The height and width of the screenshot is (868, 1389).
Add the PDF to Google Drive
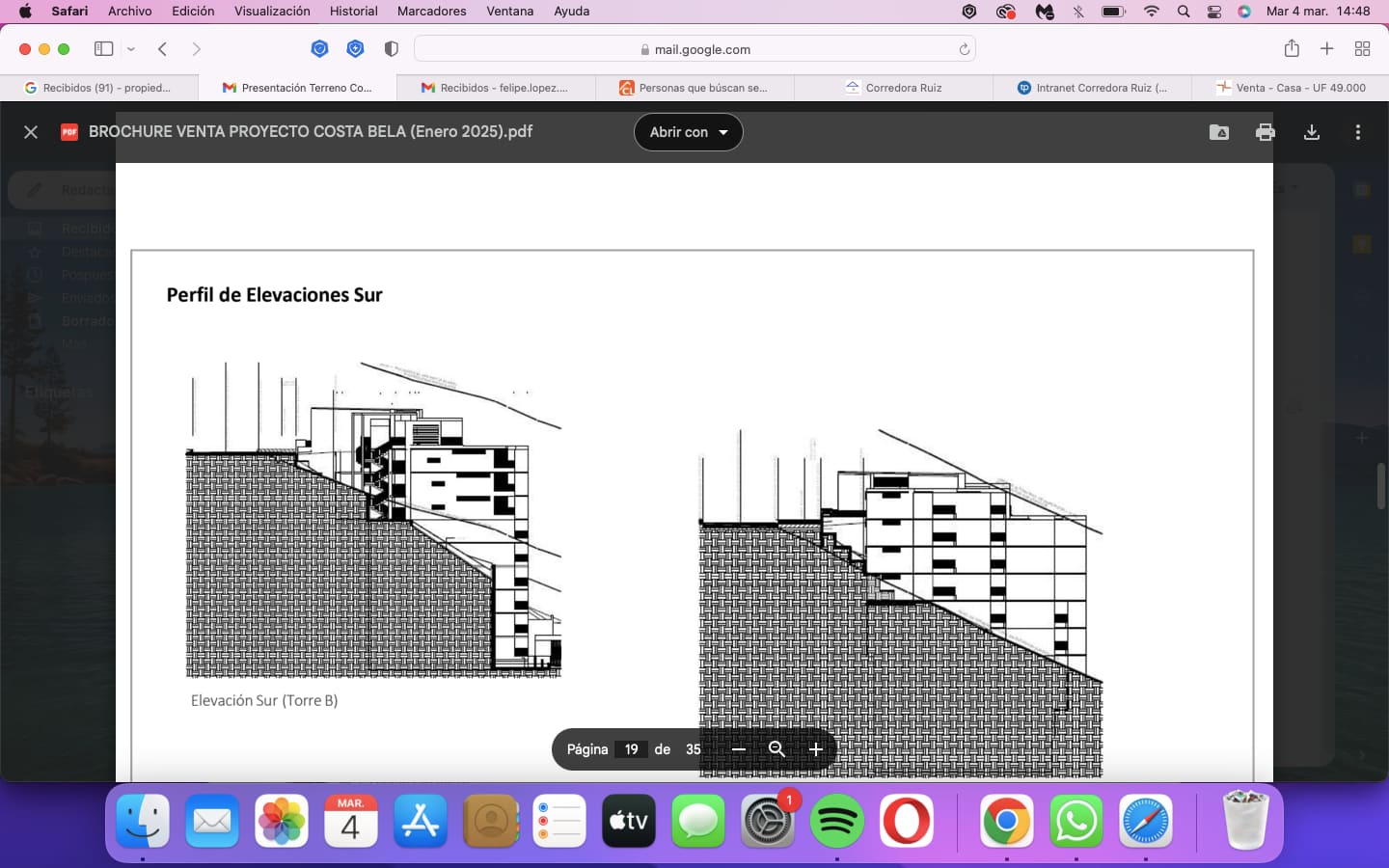click(1219, 132)
